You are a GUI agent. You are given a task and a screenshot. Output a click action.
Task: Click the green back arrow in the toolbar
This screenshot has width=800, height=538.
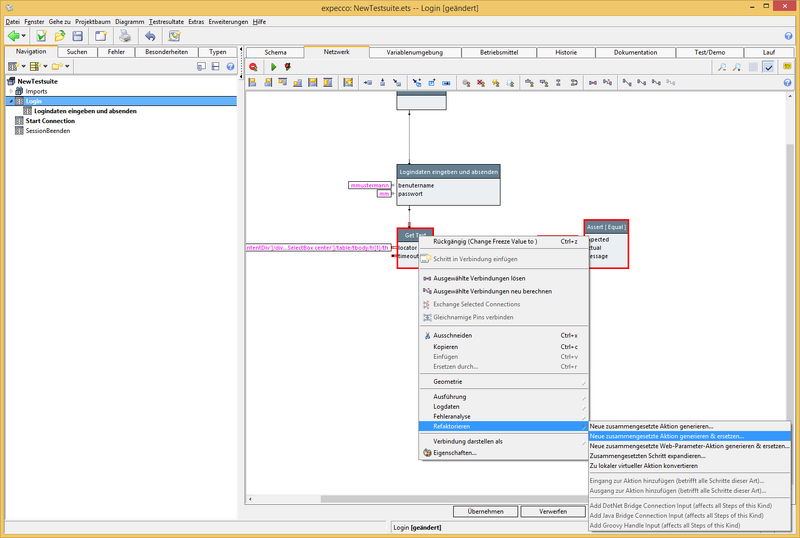click(x=14, y=36)
